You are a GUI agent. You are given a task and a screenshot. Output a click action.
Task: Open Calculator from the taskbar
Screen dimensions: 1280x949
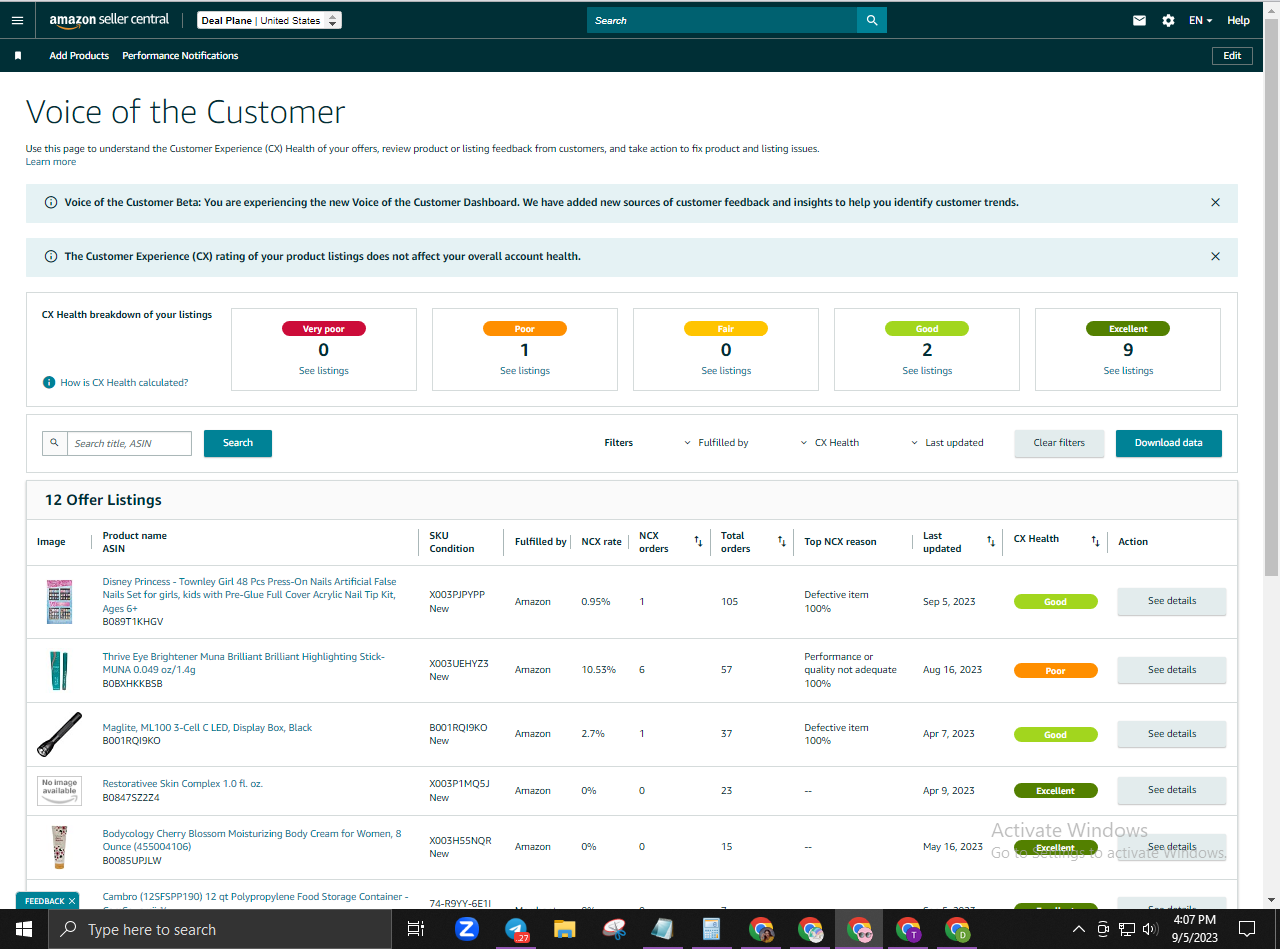click(x=712, y=929)
